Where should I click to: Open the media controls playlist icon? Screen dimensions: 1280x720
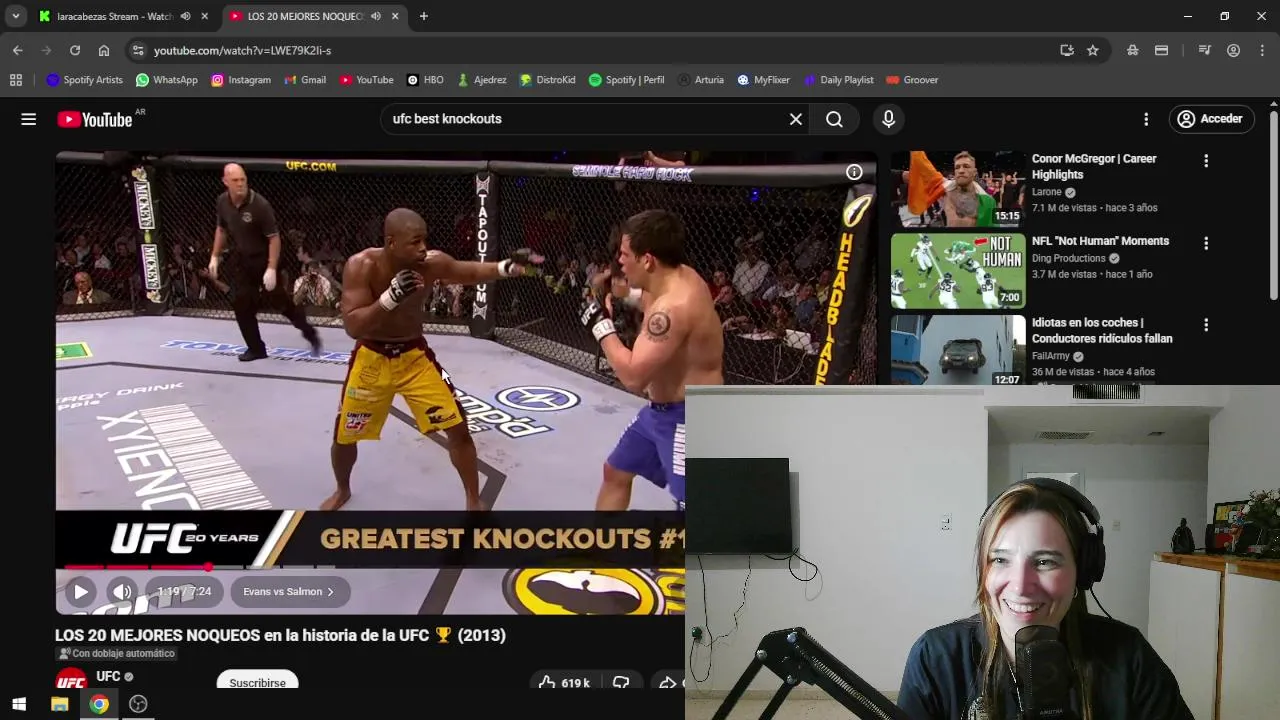tap(1204, 50)
